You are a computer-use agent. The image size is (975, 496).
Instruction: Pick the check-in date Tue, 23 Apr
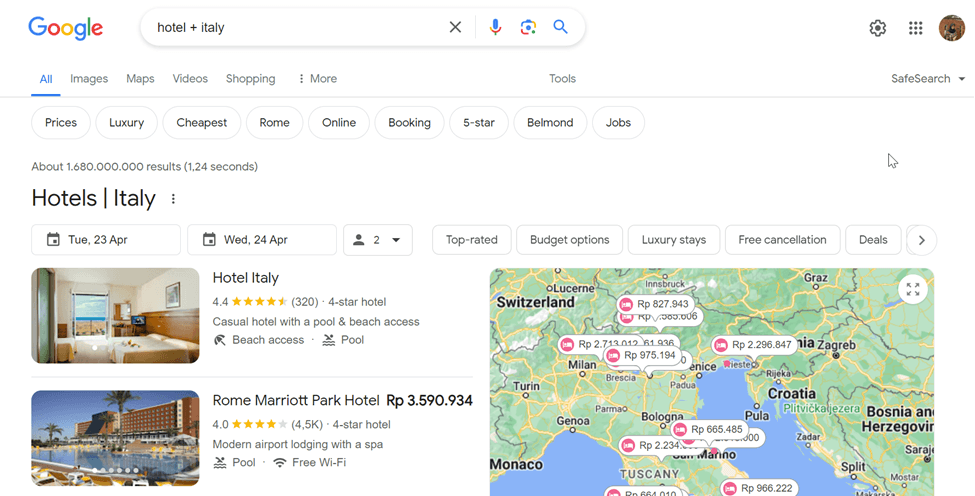click(106, 240)
